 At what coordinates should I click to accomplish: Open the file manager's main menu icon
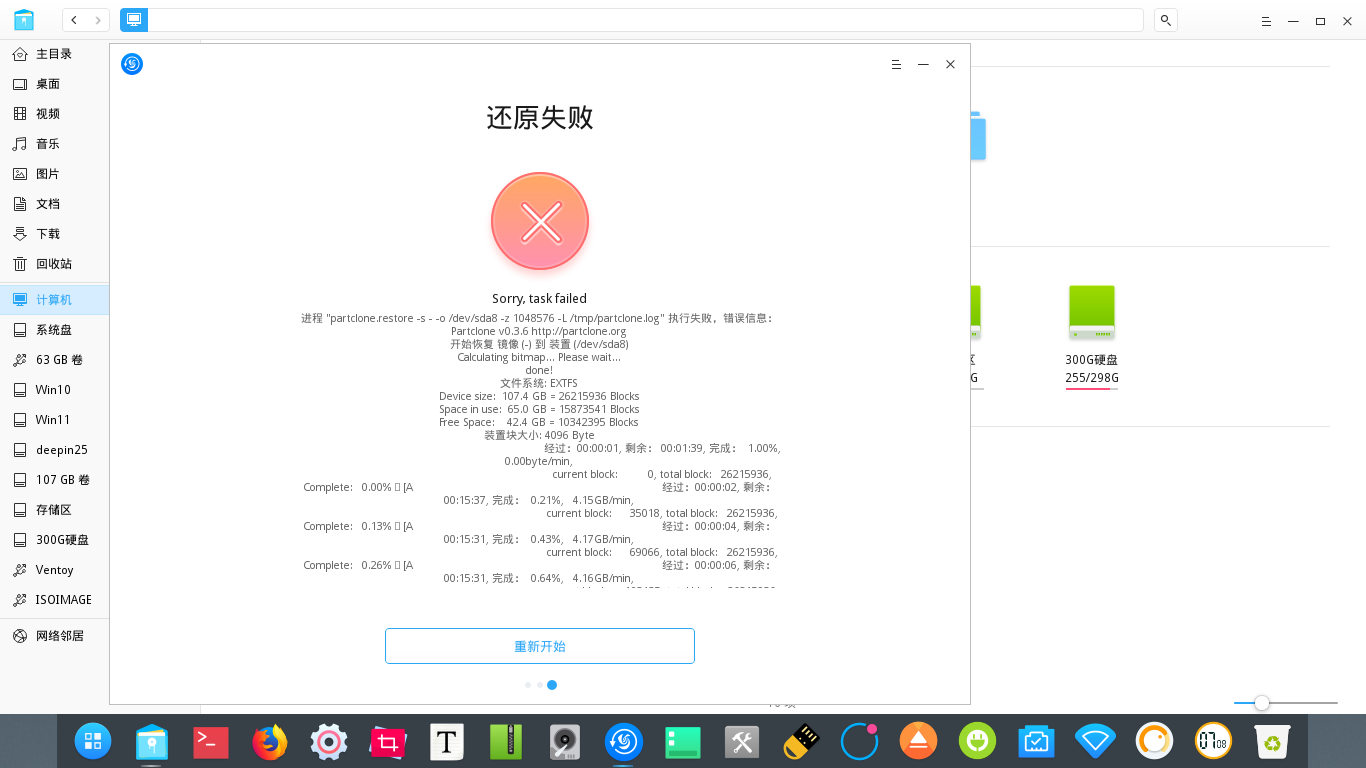(x=1266, y=20)
